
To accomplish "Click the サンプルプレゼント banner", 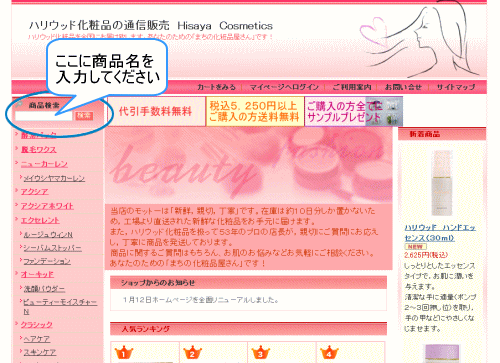I will pyautogui.click(x=354, y=111).
